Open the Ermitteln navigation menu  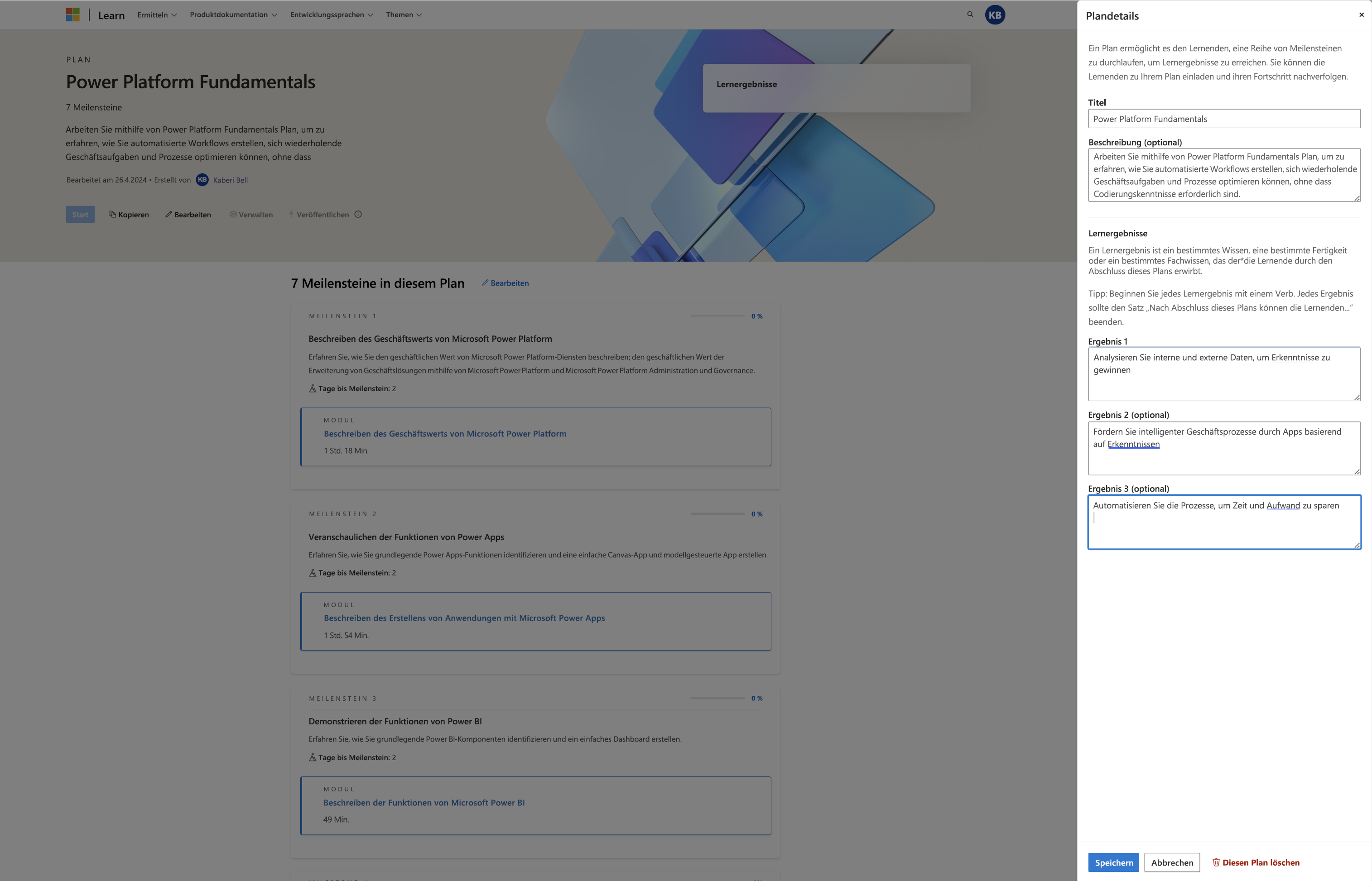pyautogui.click(x=156, y=14)
